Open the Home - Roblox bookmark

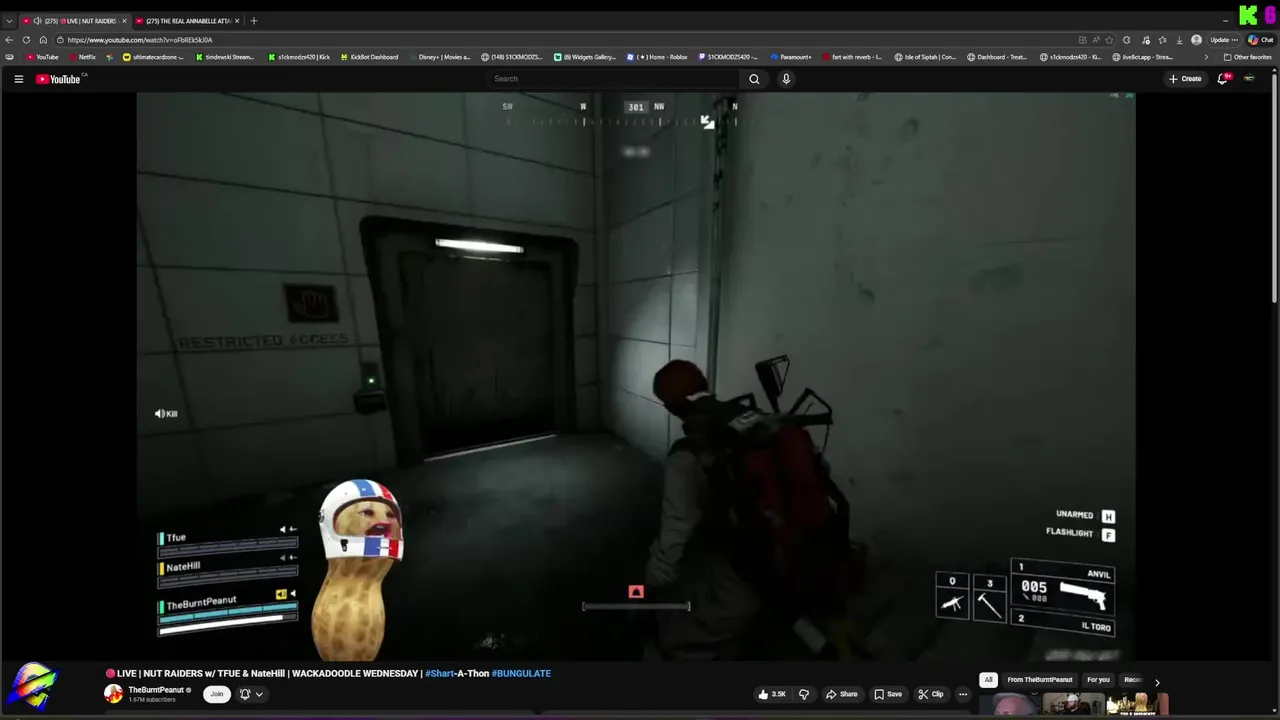[x=658, y=57]
